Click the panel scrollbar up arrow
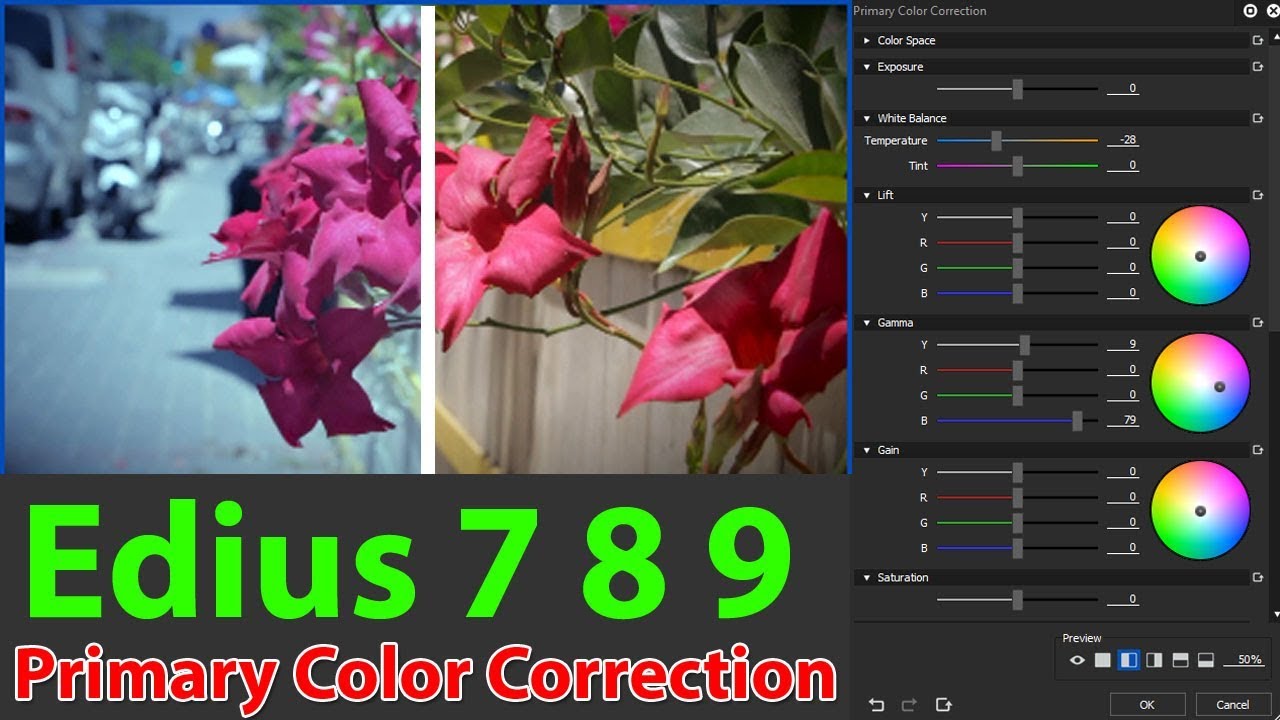 click(1276, 36)
